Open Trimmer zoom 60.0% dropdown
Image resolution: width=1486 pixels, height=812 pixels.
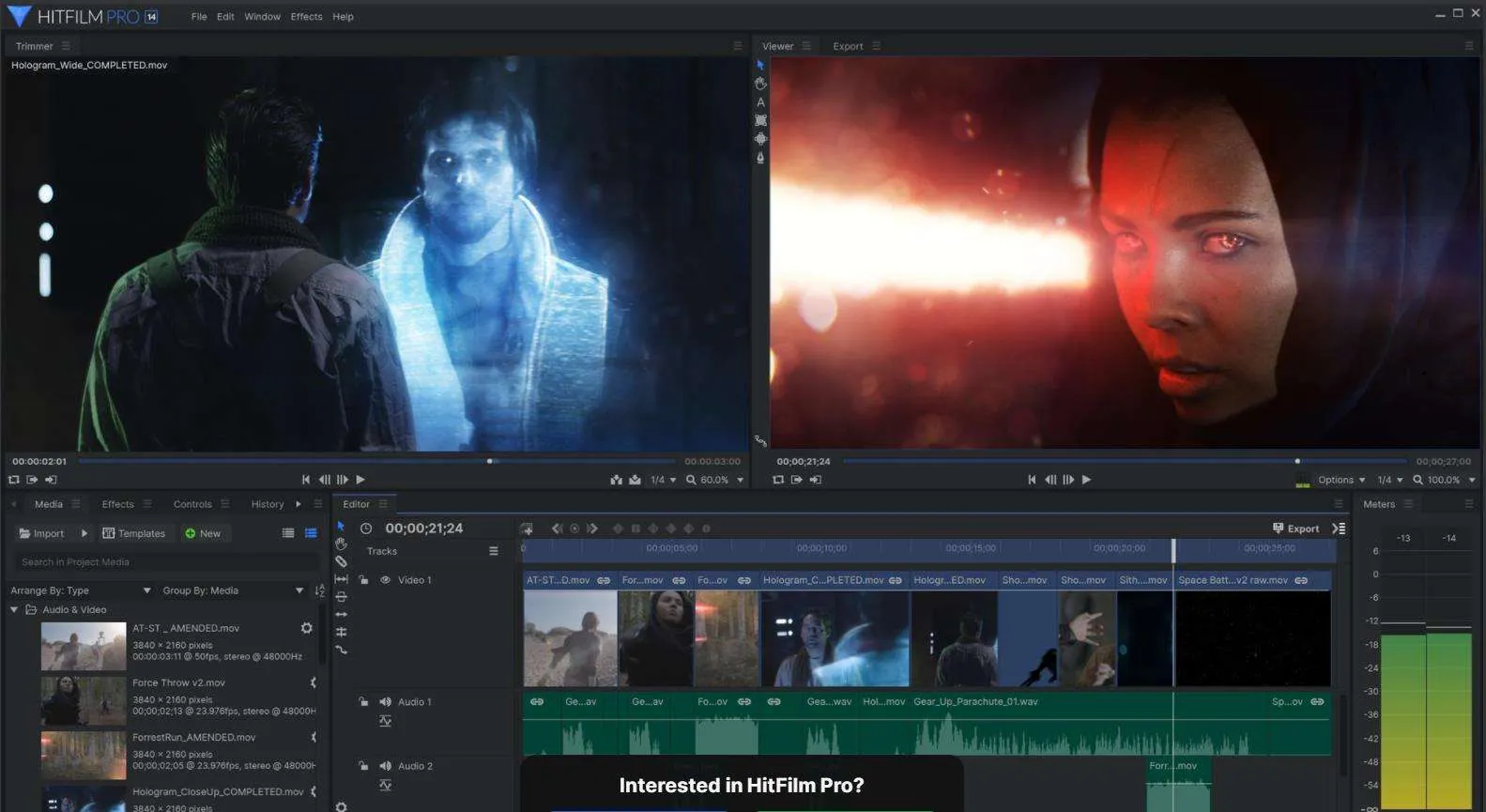click(715, 480)
